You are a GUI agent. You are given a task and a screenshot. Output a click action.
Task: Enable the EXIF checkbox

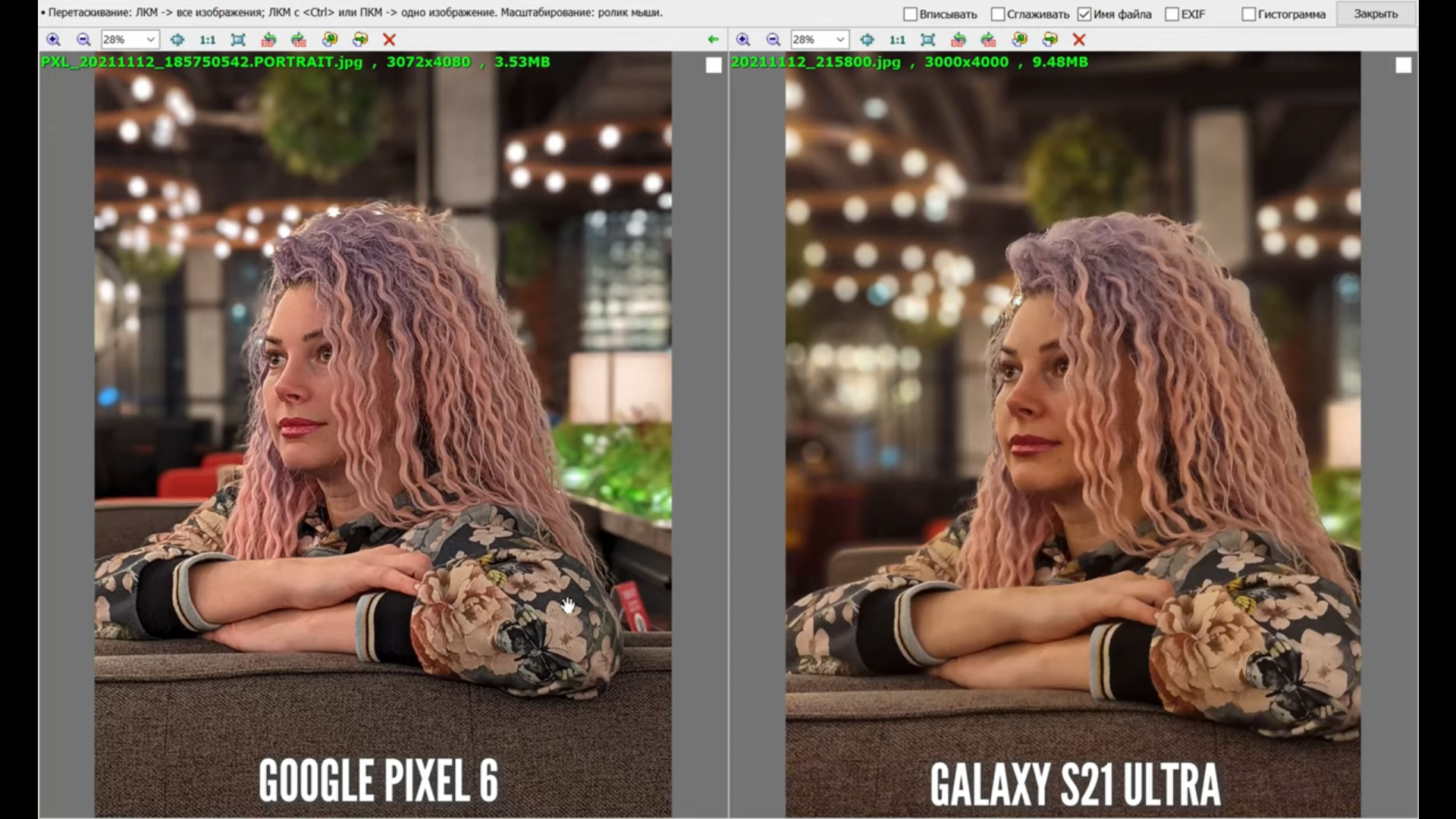pyautogui.click(x=1172, y=14)
